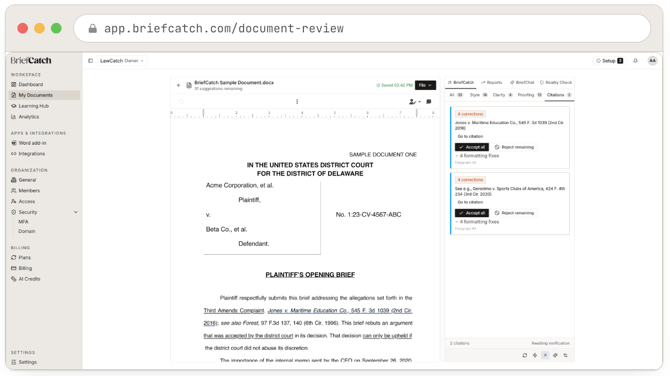Open the LawCatch Owner workspace dropdown
The image size is (670, 376).
pyautogui.click(x=121, y=61)
